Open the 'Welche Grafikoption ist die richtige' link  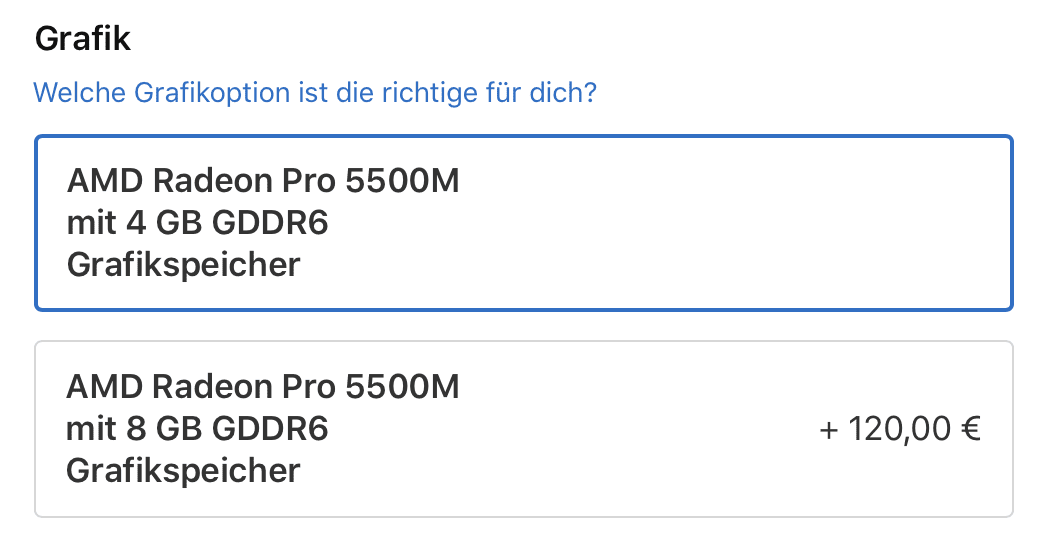pos(315,94)
